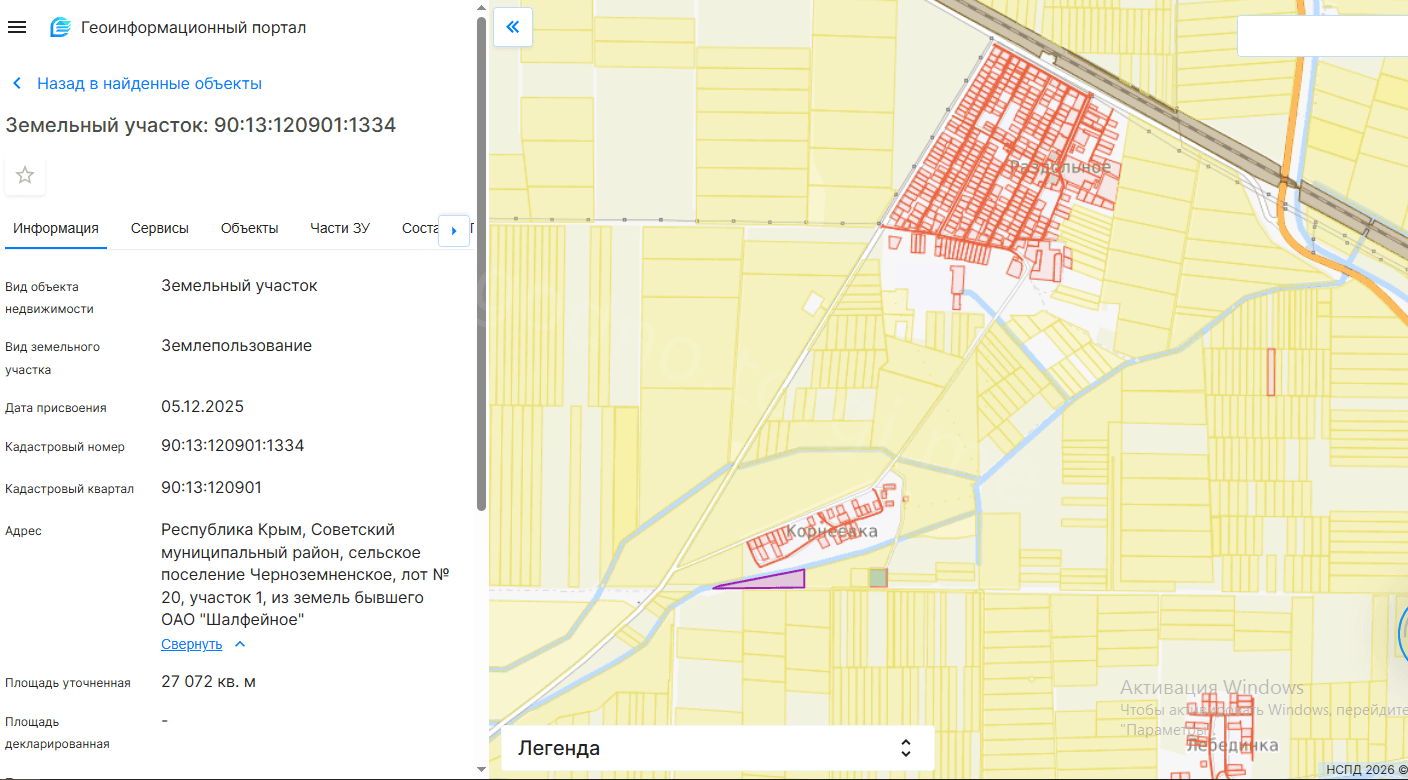Click the map search field
Viewport: 1408px width, 780px height.
1320,36
